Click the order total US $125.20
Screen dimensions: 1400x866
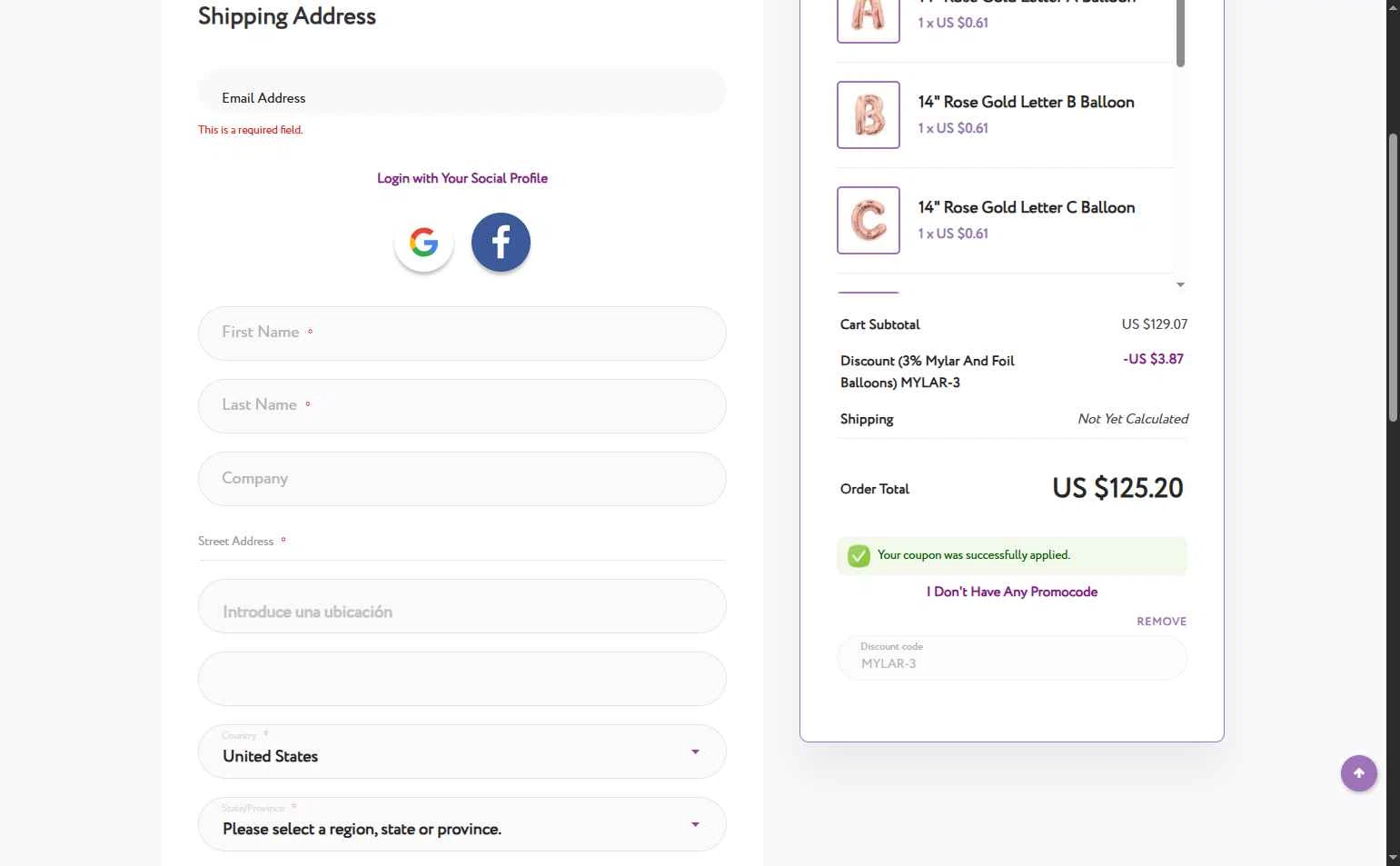[x=1117, y=488]
